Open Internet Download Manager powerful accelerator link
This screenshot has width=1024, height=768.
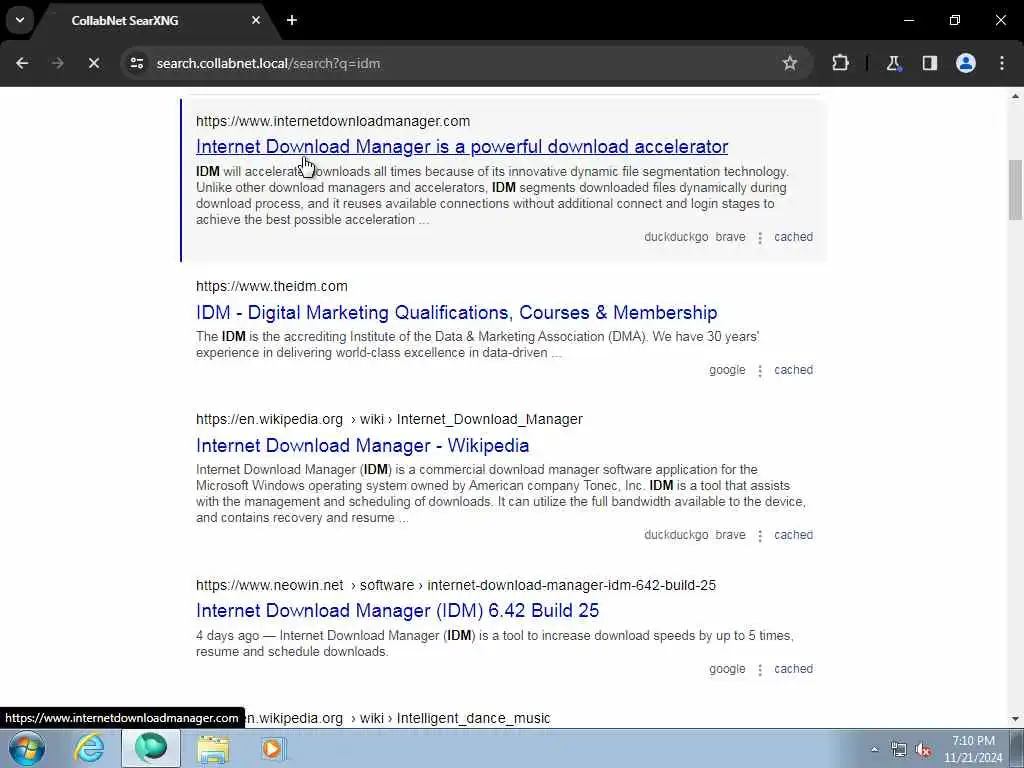tap(462, 146)
